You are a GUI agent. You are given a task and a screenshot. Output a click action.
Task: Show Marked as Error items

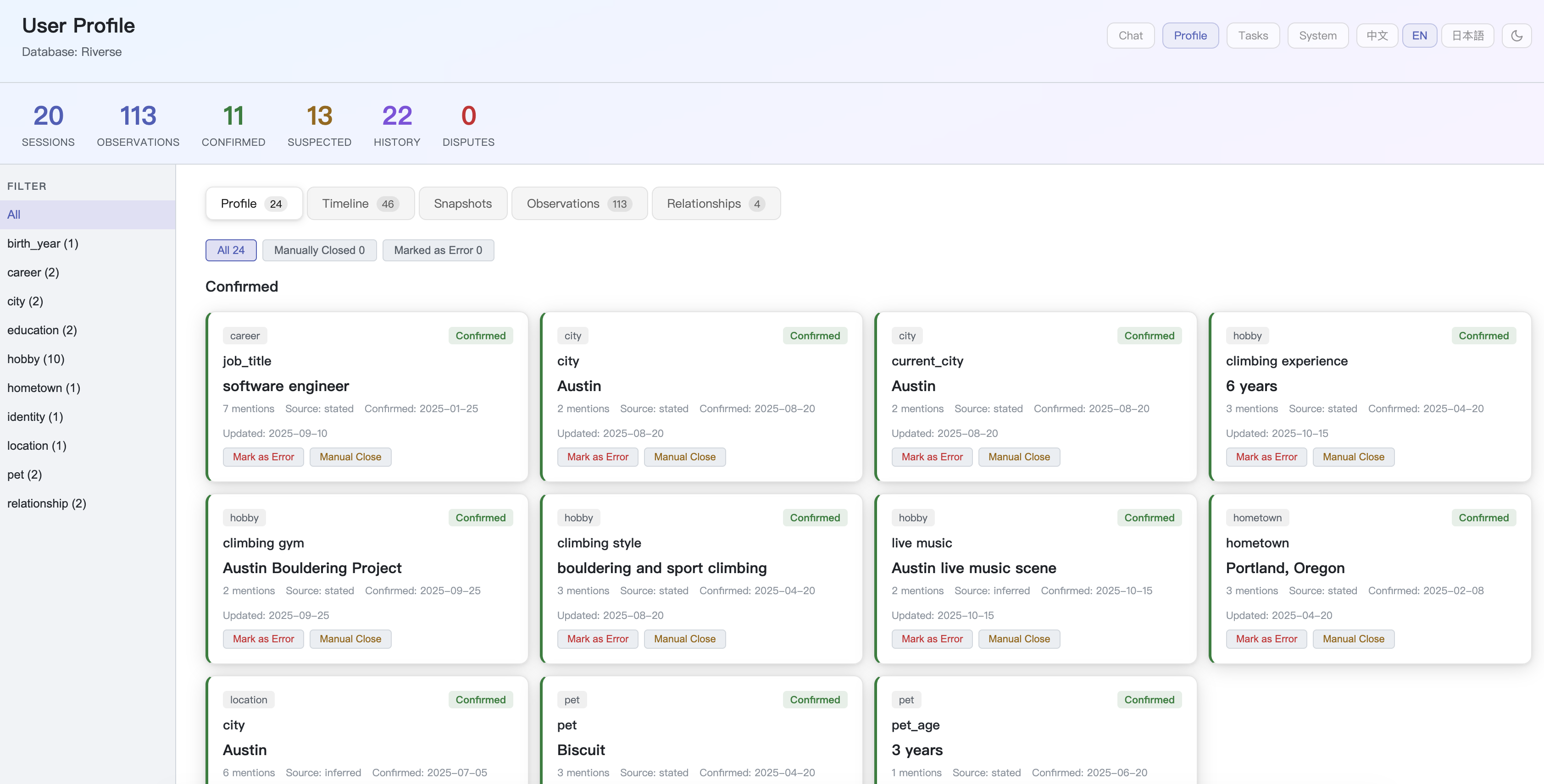438,250
